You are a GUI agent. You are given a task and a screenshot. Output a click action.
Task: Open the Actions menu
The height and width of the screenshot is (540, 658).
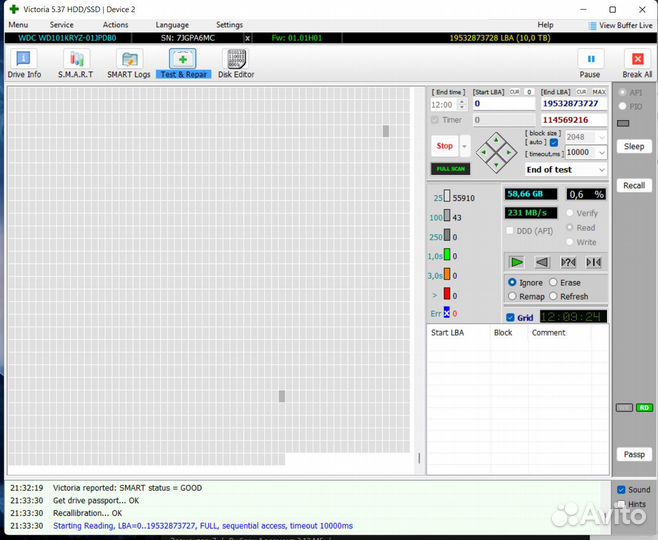coord(115,25)
